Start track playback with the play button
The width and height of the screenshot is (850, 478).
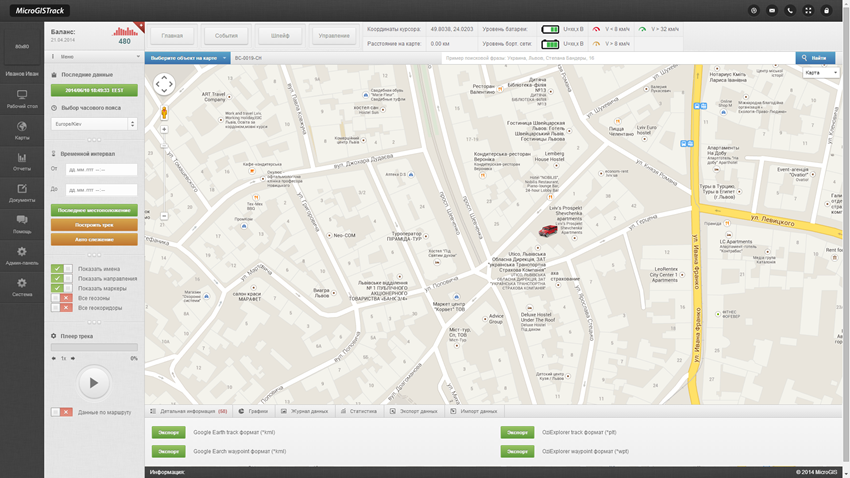click(94, 383)
